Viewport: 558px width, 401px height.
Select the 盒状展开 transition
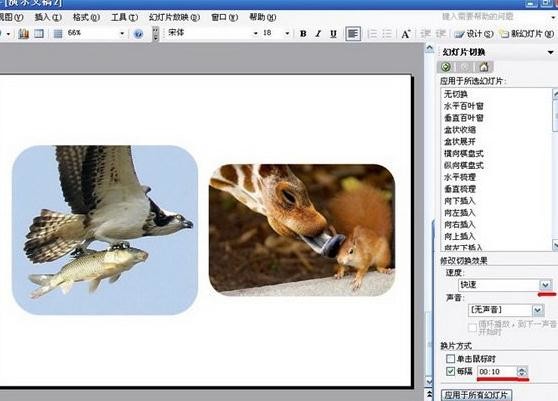point(460,142)
